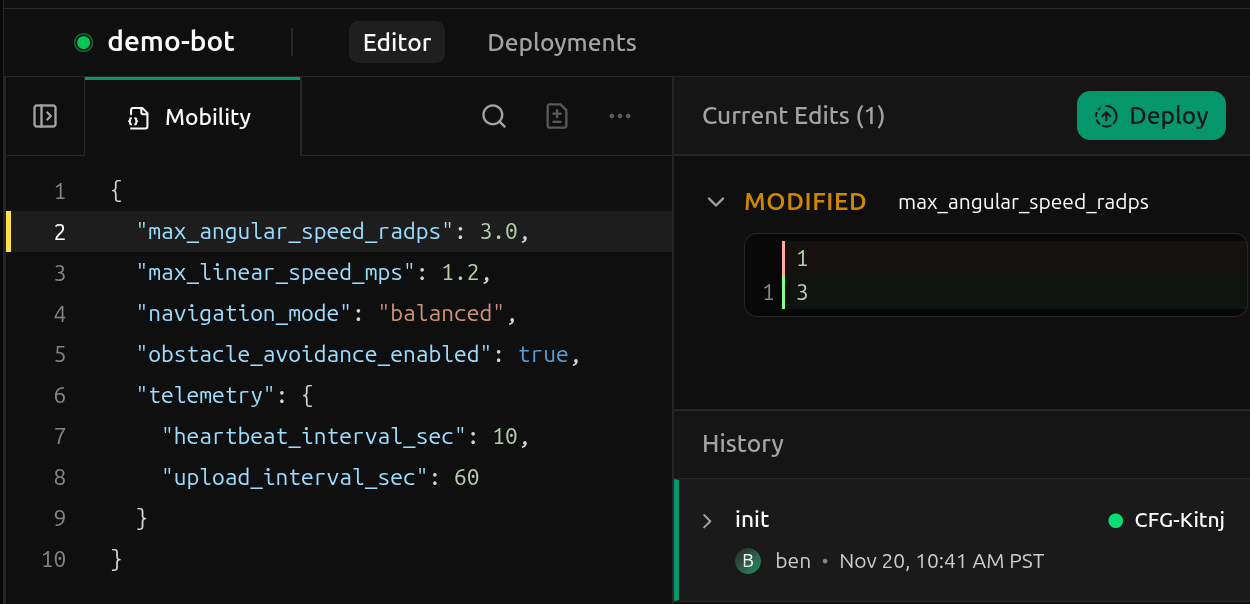Switch to the Editor tab

point(397,43)
